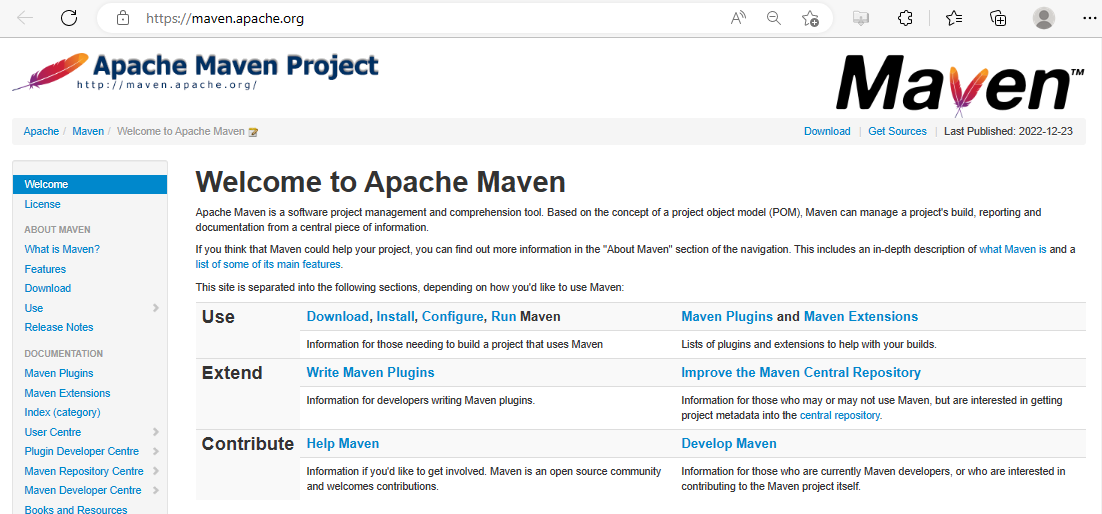This screenshot has height=514, width=1102.
Task: Add page to favorites star icon
Action: point(810,18)
